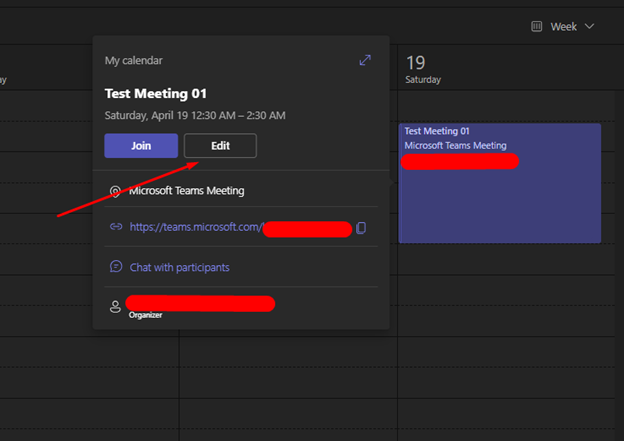
Task: Click the My calendar label
Action: click(x=134, y=60)
